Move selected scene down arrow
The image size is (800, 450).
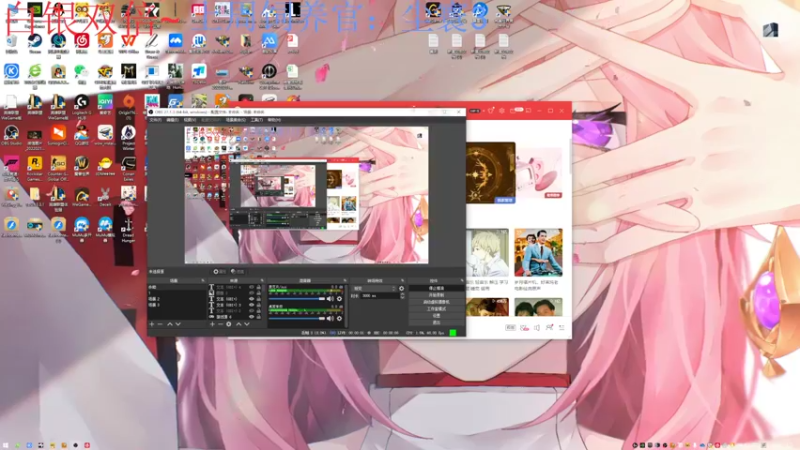point(178,324)
